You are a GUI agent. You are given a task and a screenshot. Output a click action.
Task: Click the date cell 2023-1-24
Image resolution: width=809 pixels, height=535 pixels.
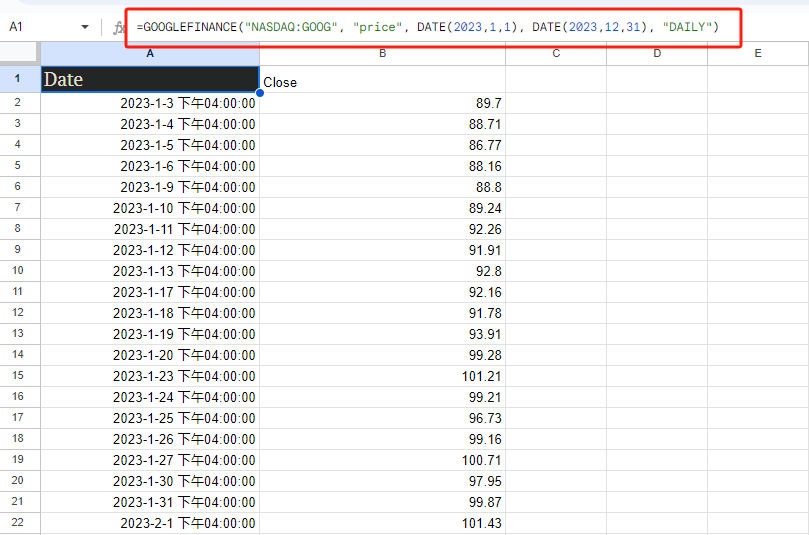click(x=150, y=397)
